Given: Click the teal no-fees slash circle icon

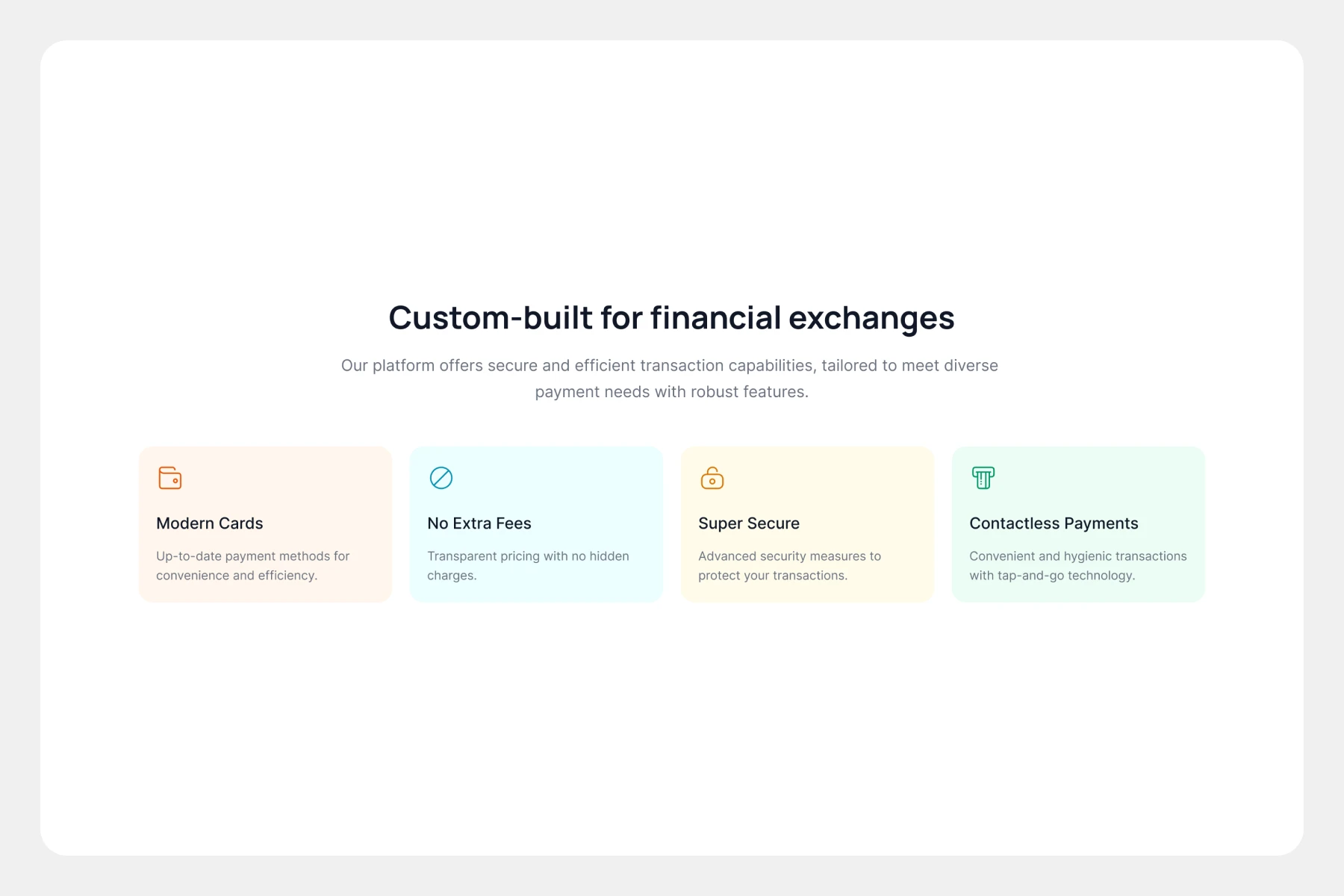Looking at the screenshot, I should [441, 478].
